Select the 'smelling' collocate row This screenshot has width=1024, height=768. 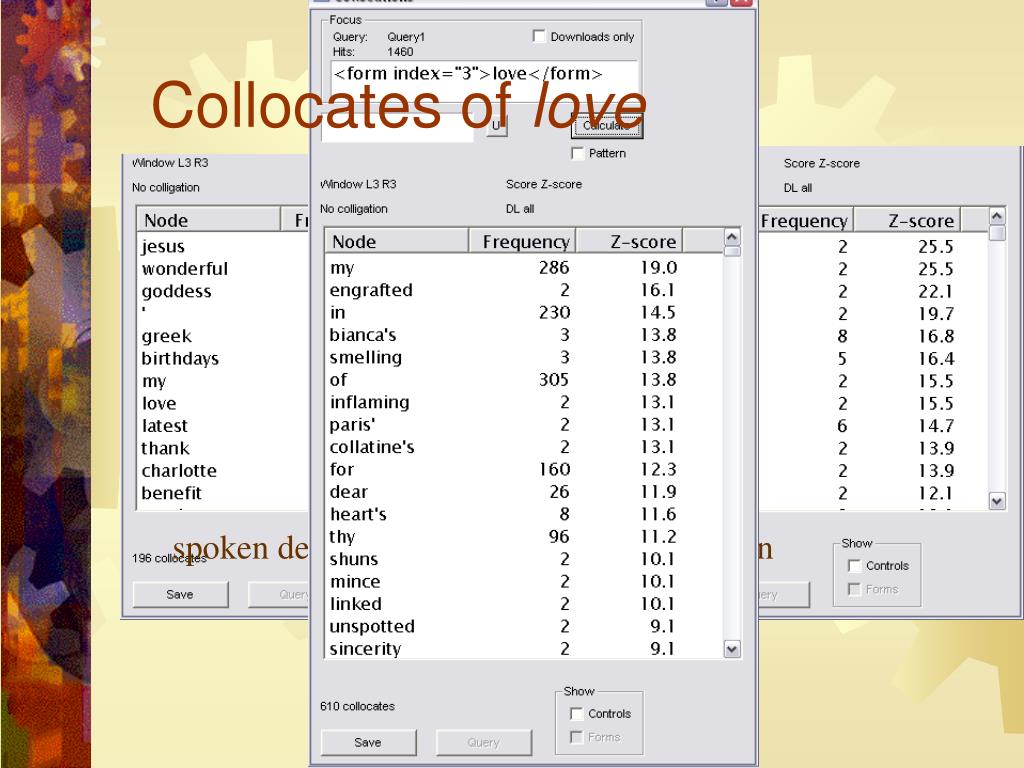coord(524,357)
